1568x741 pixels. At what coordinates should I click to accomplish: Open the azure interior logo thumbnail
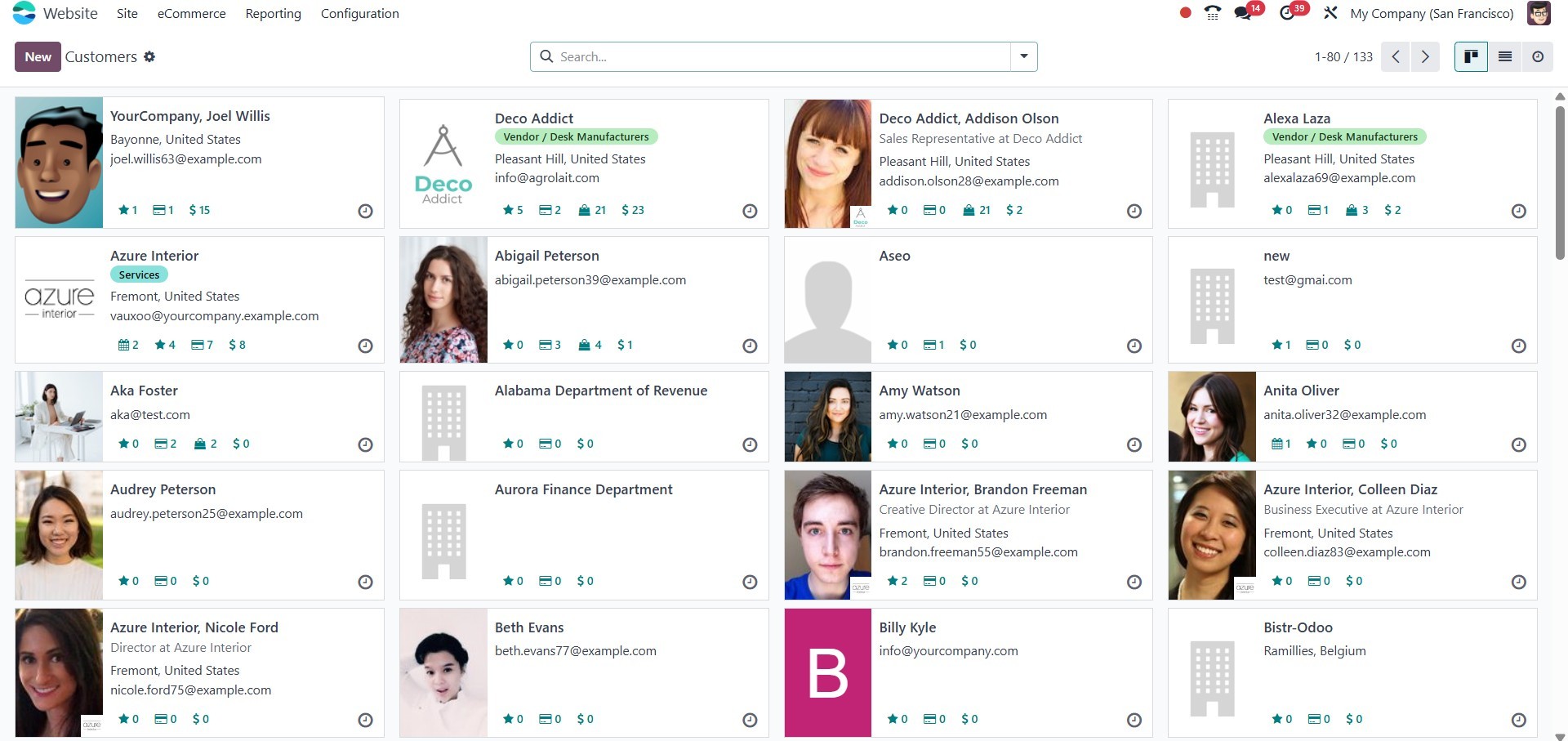coord(59,301)
